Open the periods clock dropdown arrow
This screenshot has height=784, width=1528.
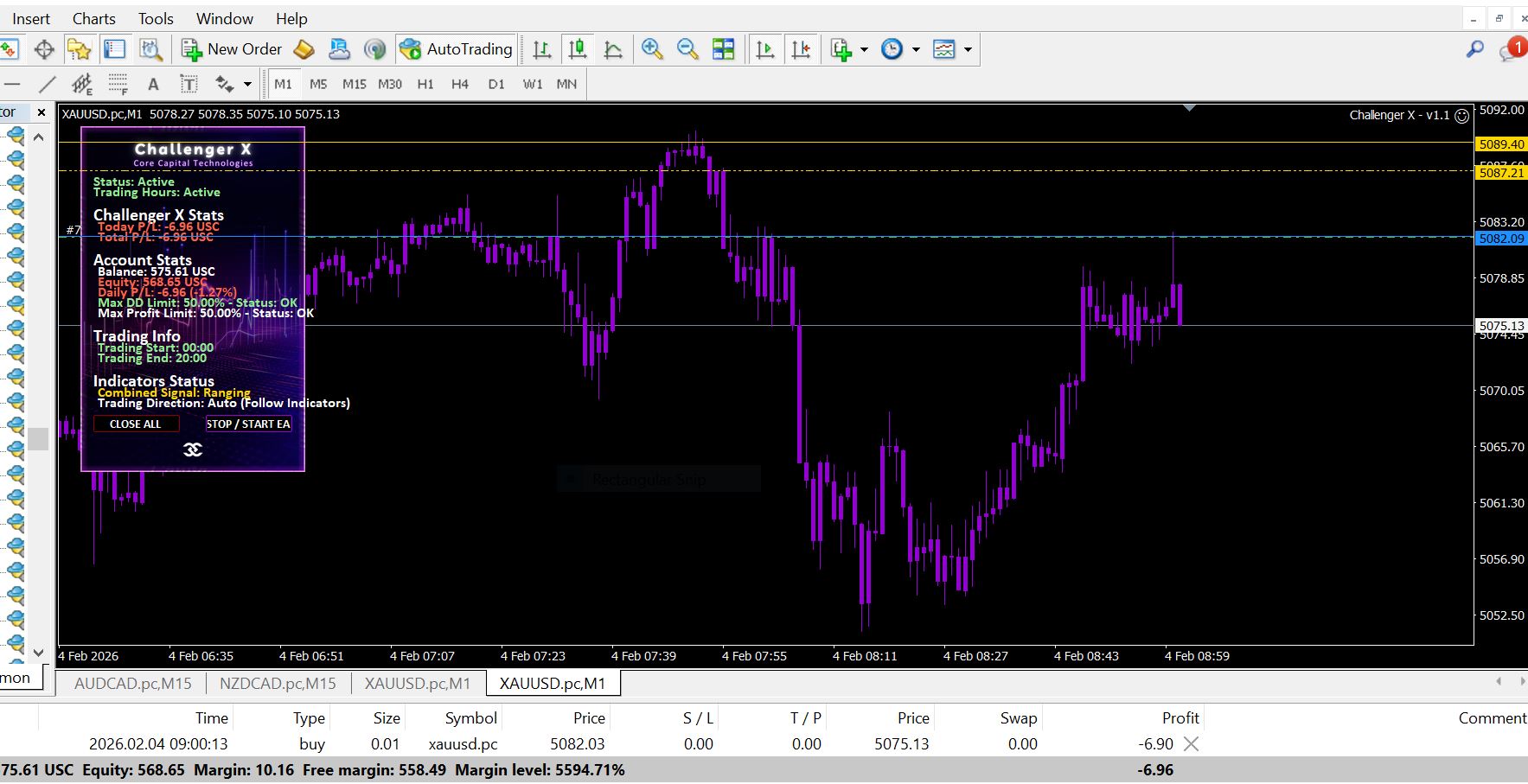(916, 49)
